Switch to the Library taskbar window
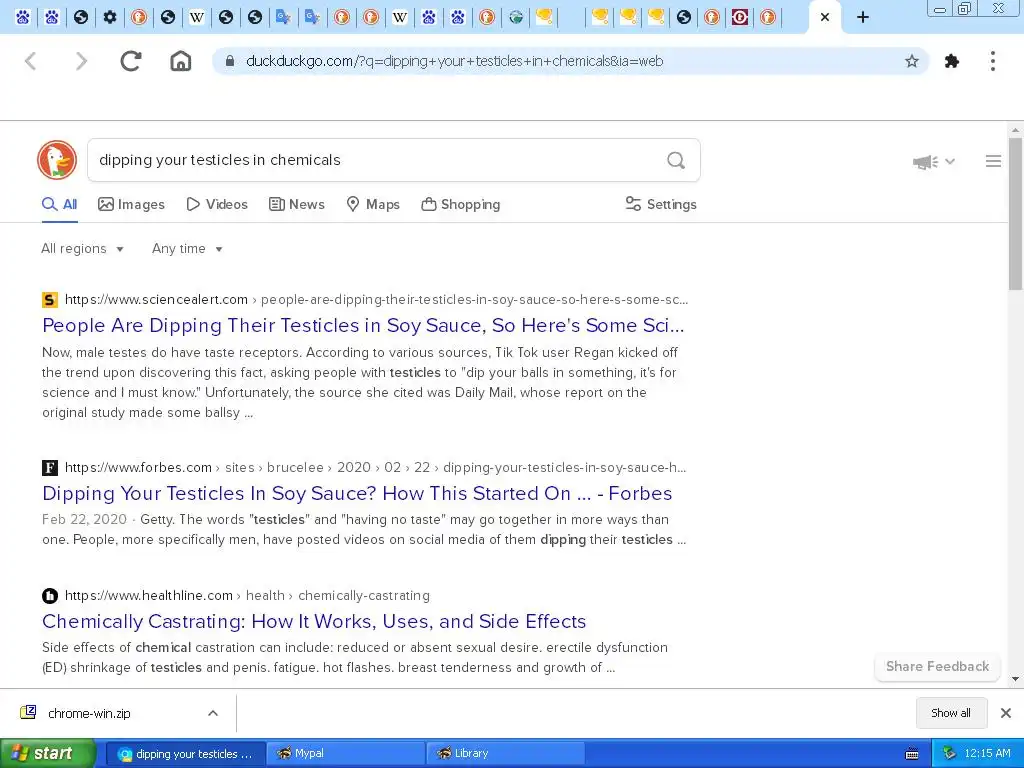This screenshot has width=1024, height=768. pos(505,754)
